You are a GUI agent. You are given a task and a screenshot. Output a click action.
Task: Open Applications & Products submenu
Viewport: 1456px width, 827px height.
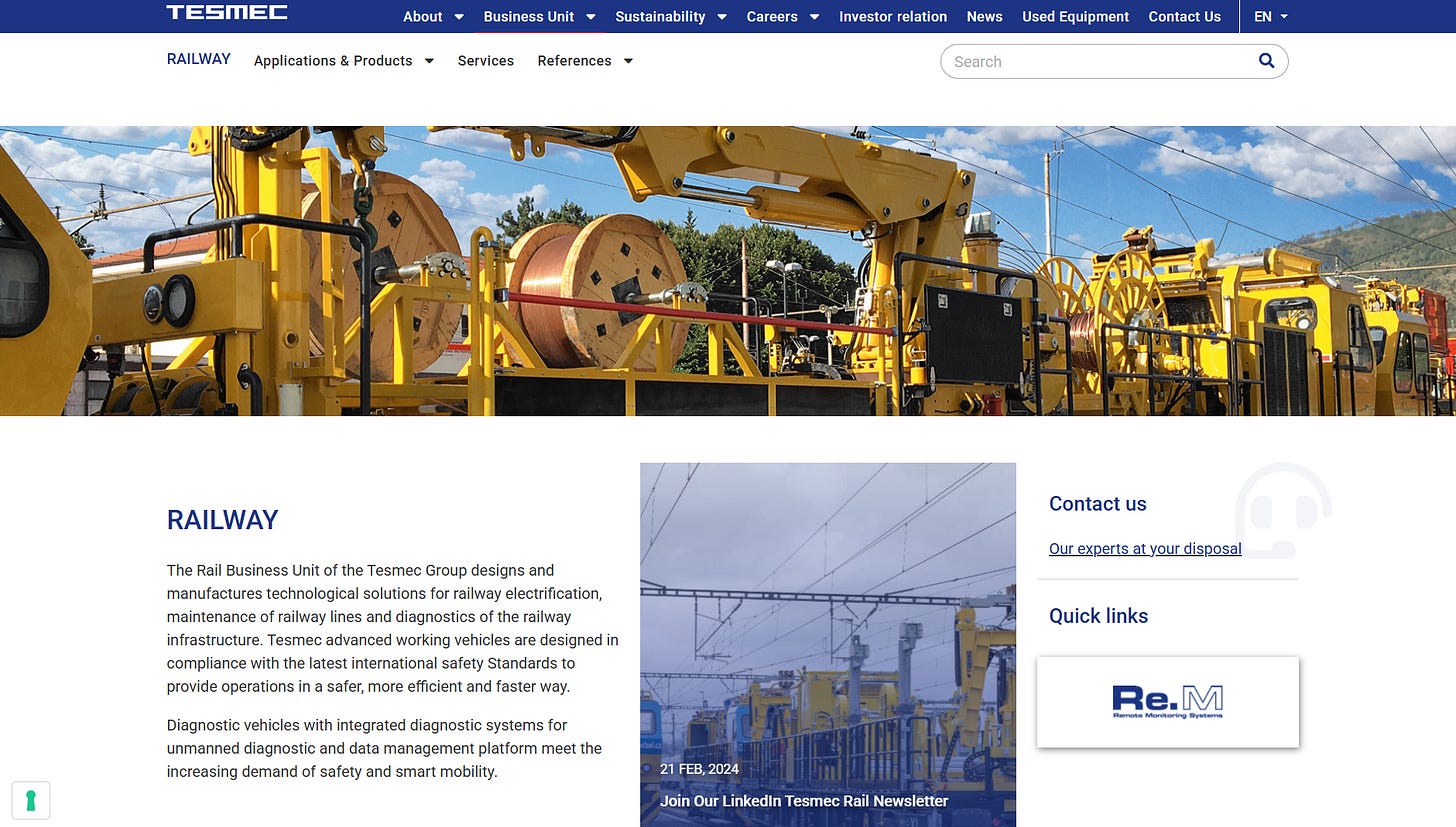[333, 61]
